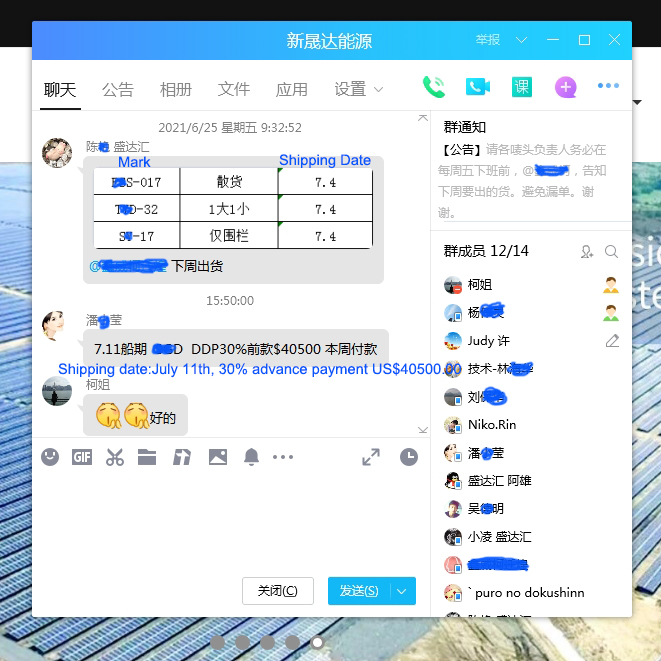The width and height of the screenshot is (661, 661).
Task: Open the shipping table image in chat
Action: [x=233, y=208]
